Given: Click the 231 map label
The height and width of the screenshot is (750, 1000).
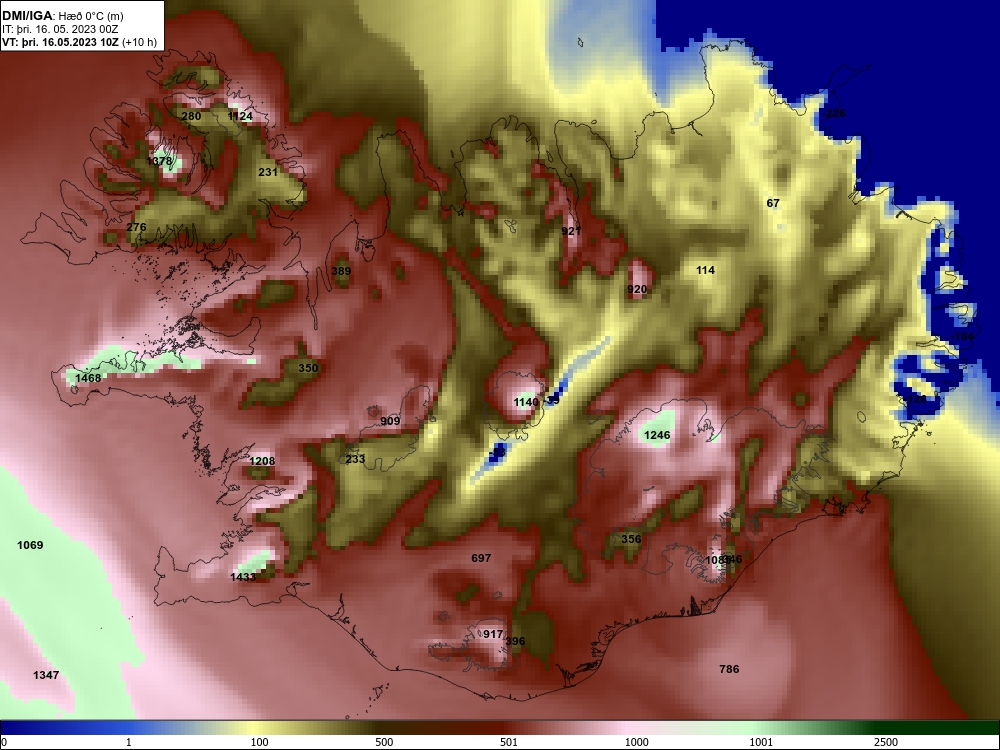Looking at the screenshot, I should click(268, 172).
